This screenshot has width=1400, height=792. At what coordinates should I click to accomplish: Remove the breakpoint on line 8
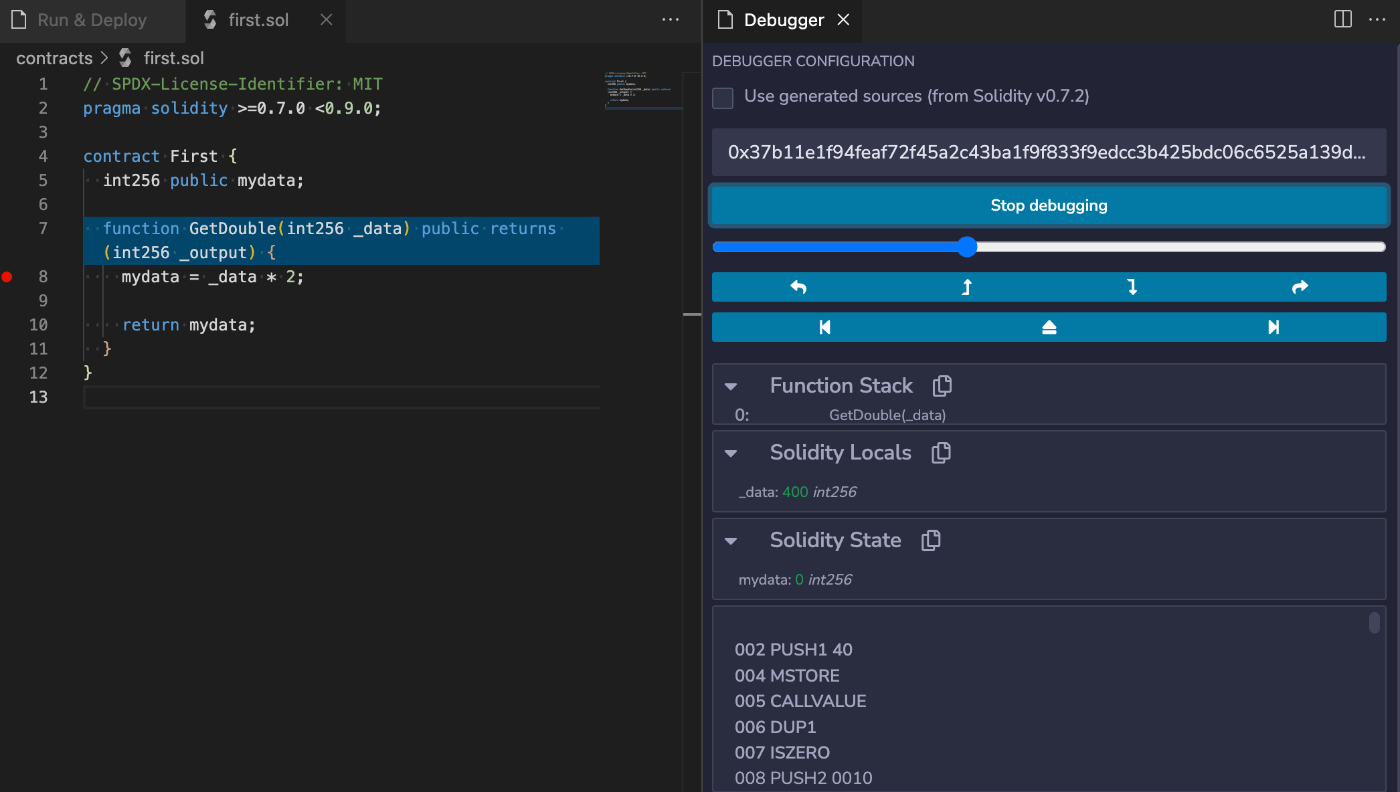point(7,277)
